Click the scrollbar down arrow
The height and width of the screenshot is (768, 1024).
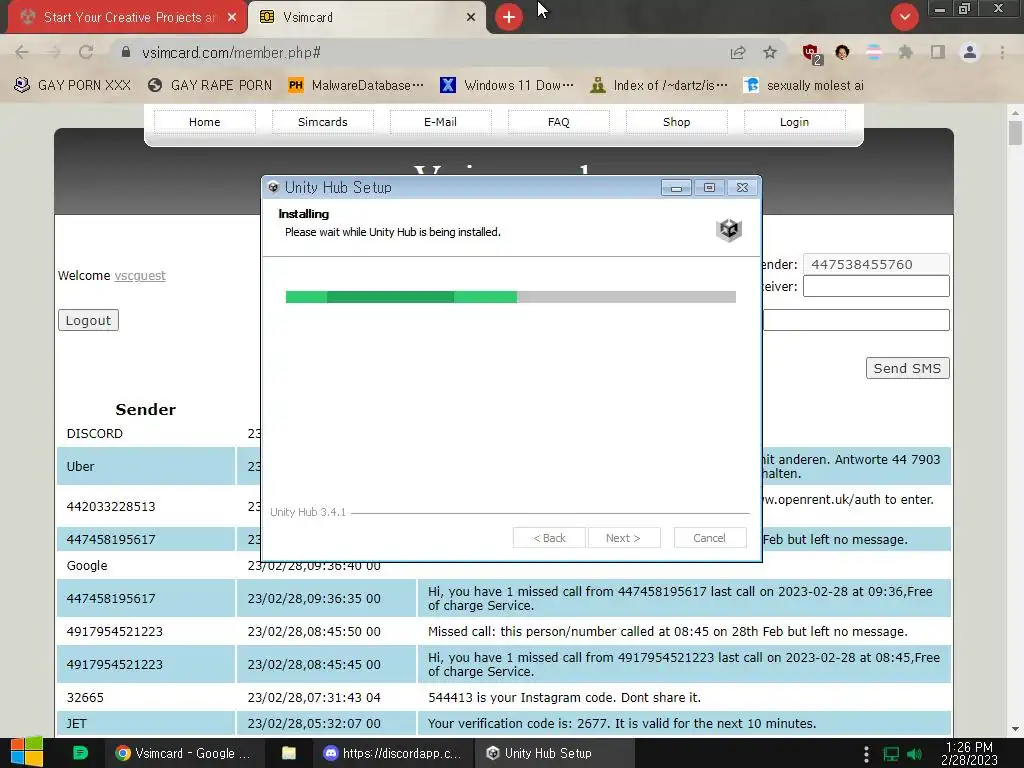(x=1015, y=729)
